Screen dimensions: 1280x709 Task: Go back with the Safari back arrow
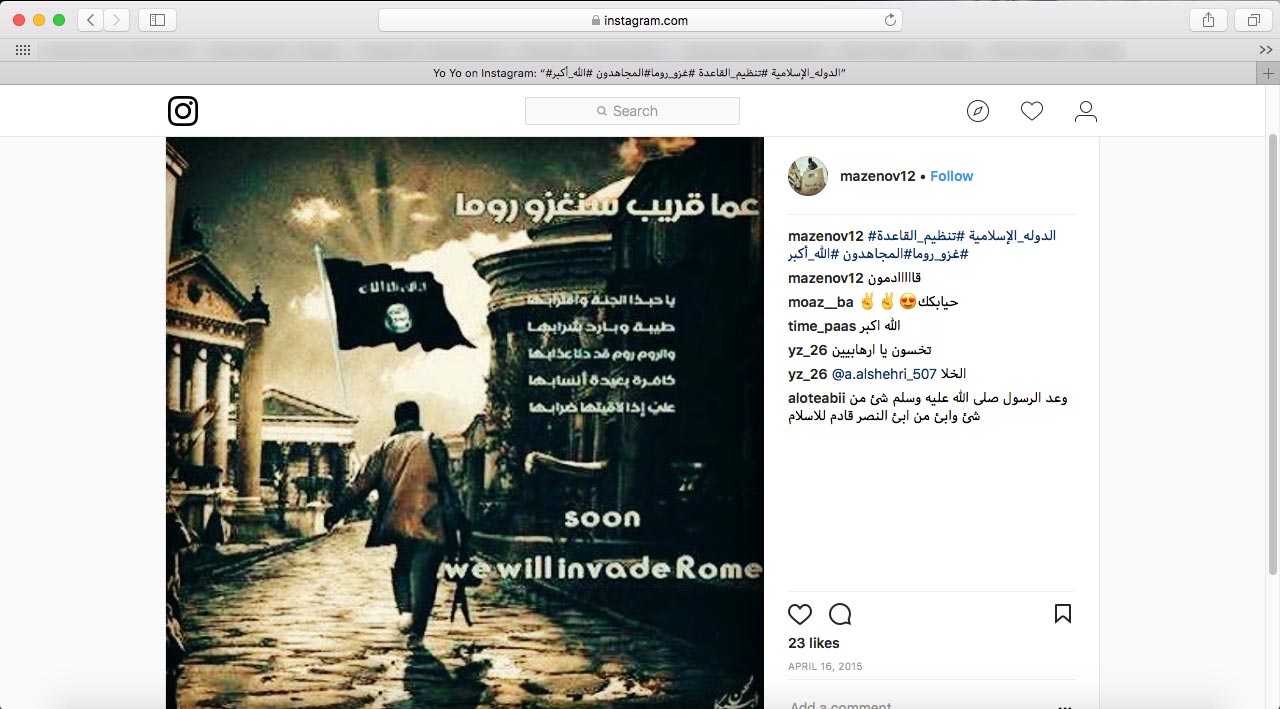(90, 20)
